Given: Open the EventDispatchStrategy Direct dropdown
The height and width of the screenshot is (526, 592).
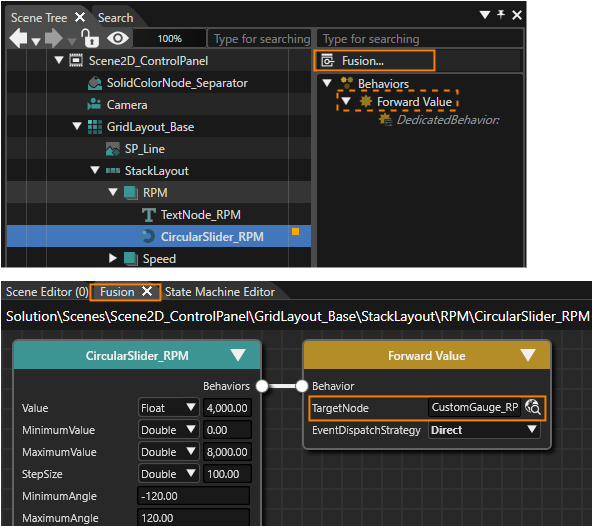Looking at the screenshot, I should (484, 430).
